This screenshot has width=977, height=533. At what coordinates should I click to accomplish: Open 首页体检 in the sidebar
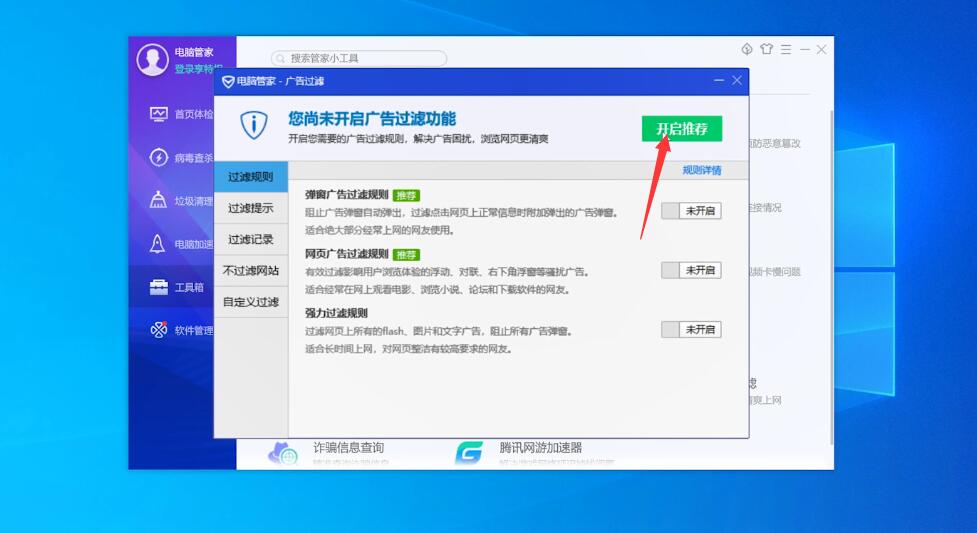click(x=181, y=114)
